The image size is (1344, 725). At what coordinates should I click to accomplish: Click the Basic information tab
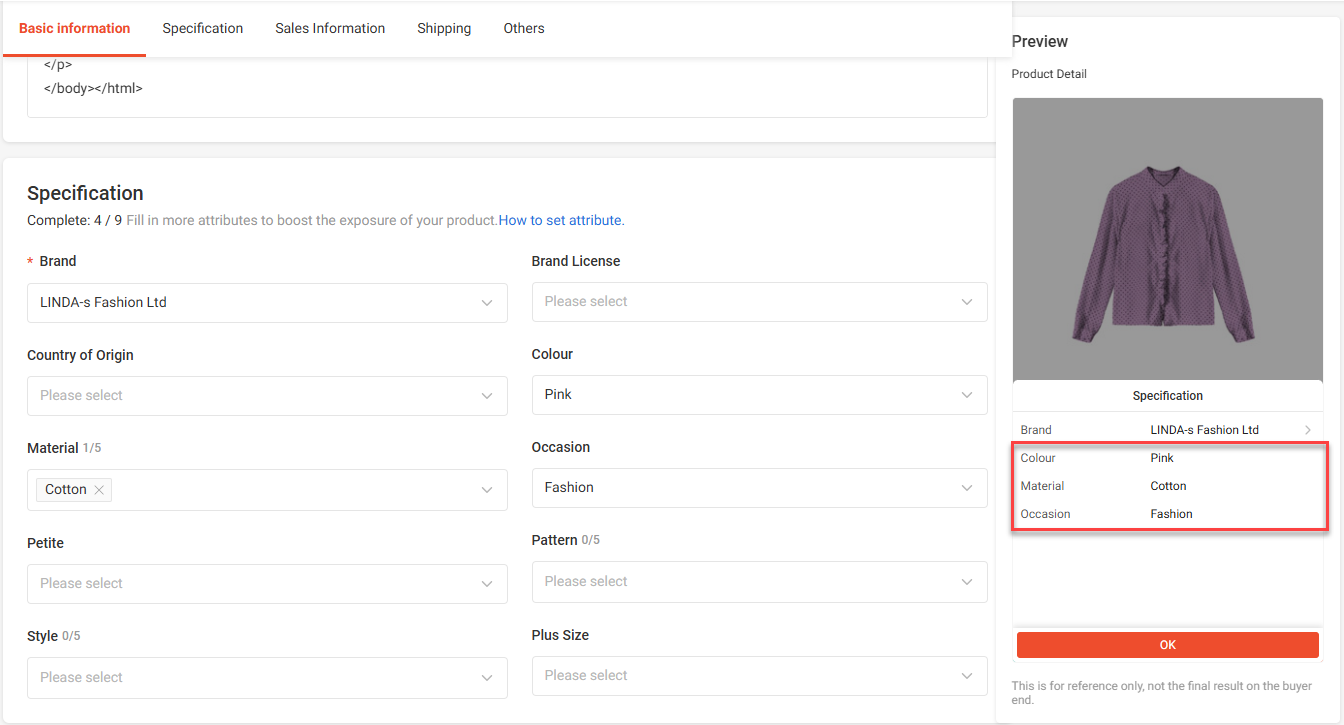[x=75, y=28]
